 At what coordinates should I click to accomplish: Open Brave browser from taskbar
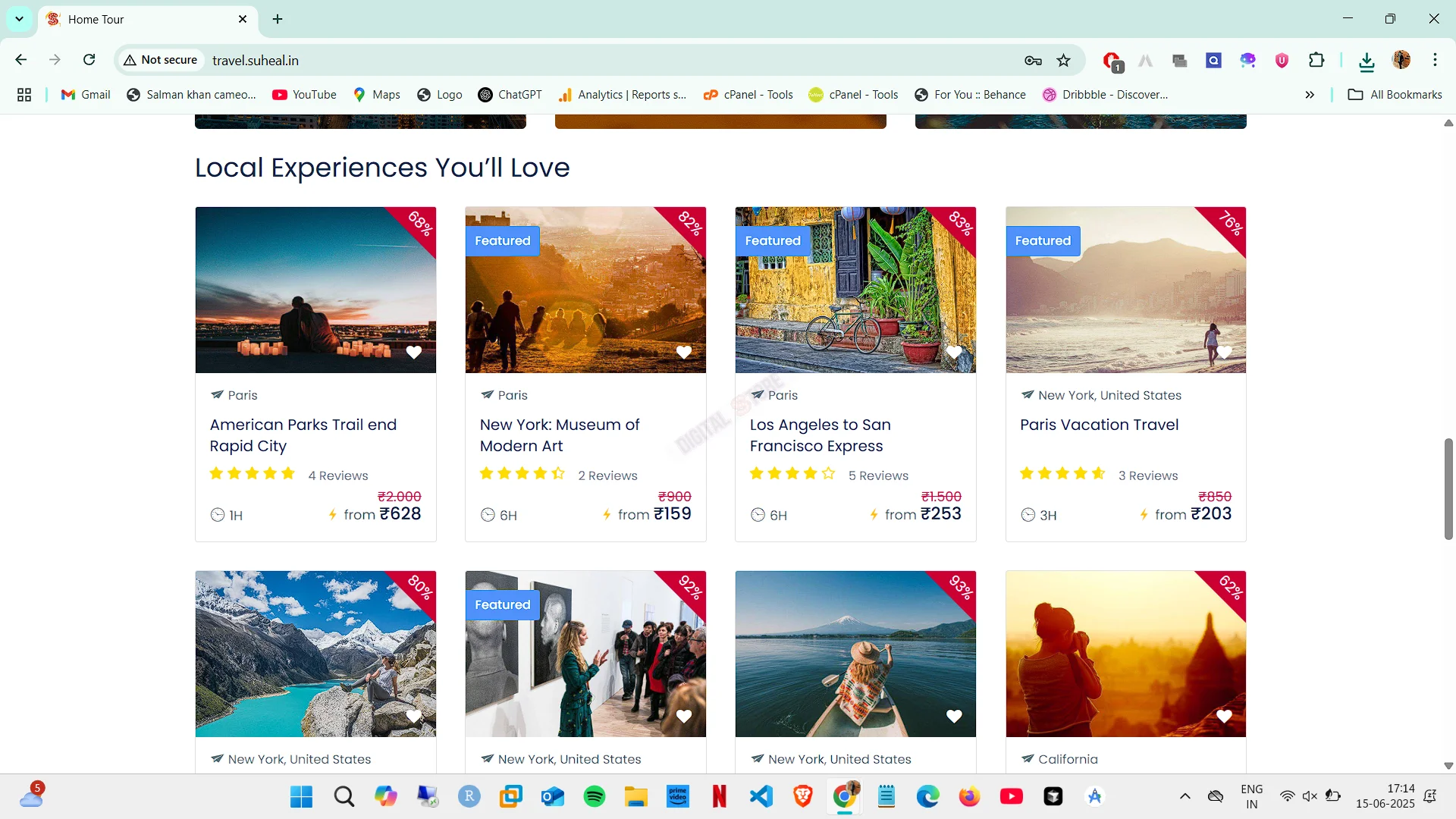point(803,796)
